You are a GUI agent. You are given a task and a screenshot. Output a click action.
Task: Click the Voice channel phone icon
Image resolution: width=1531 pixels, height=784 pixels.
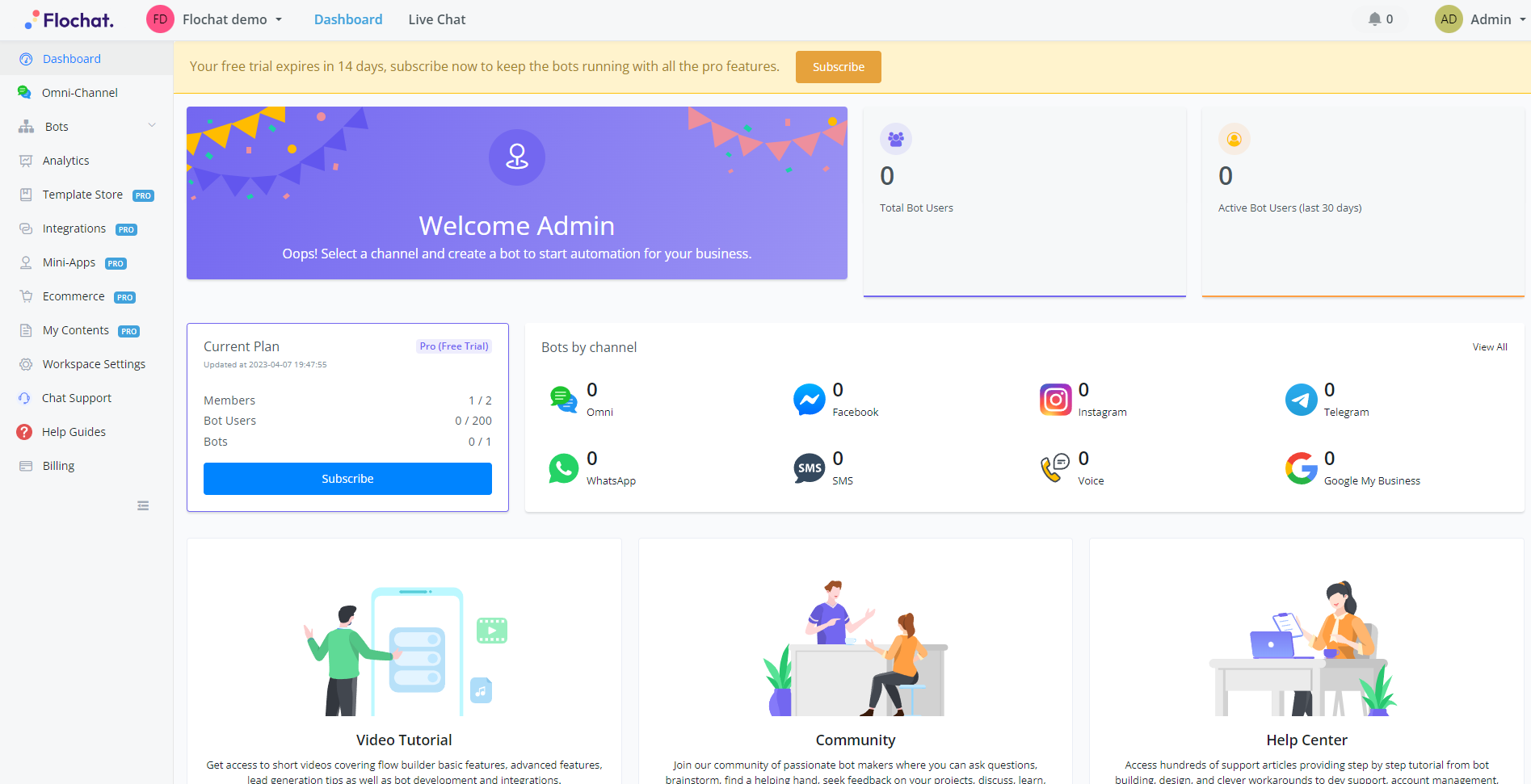coord(1055,468)
